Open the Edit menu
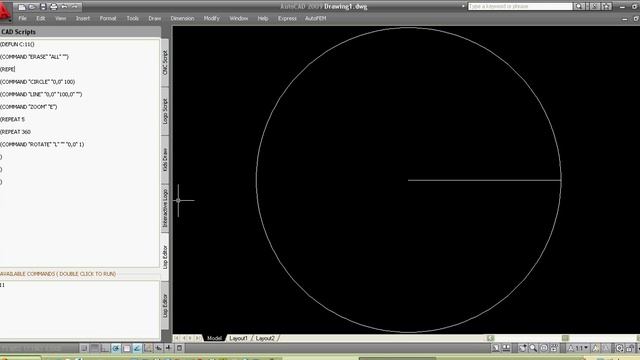Image resolution: width=640 pixels, height=360 pixels. tap(40, 18)
